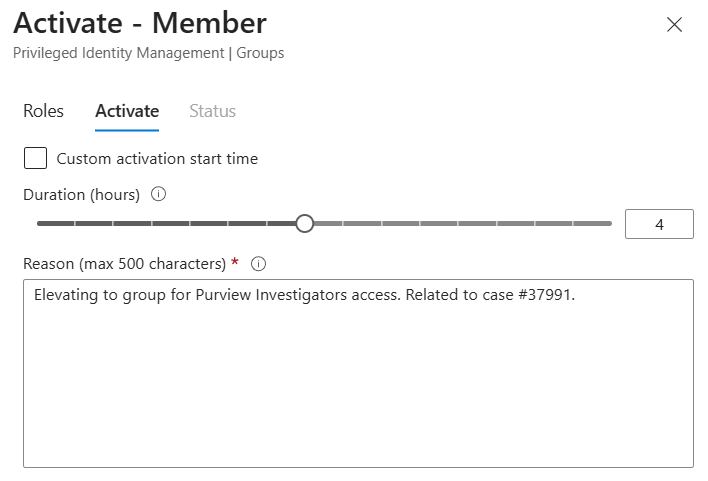Click the far-right end of duration slider
Image resolution: width=708 pixels, height=481 pixels.
609,224
